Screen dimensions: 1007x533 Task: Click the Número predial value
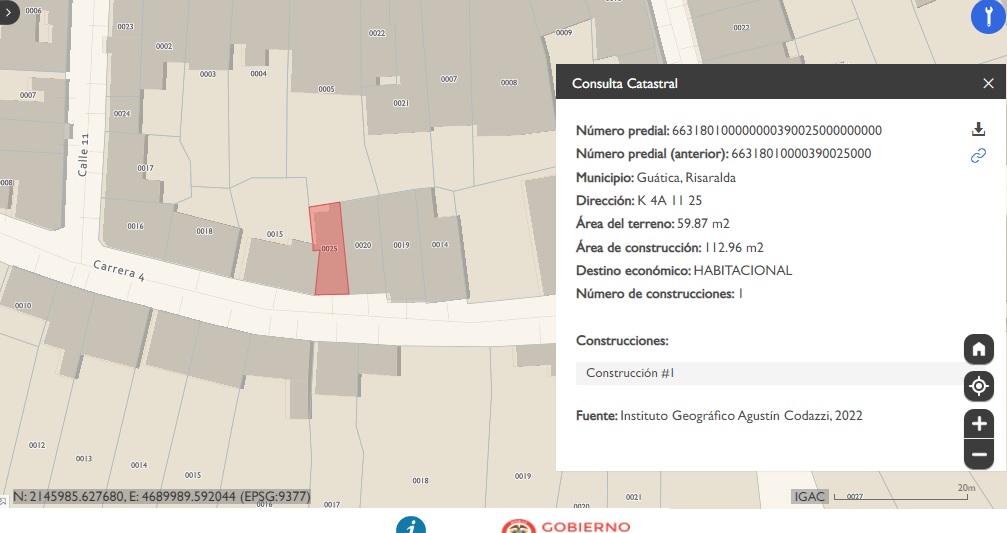point(777,131)
